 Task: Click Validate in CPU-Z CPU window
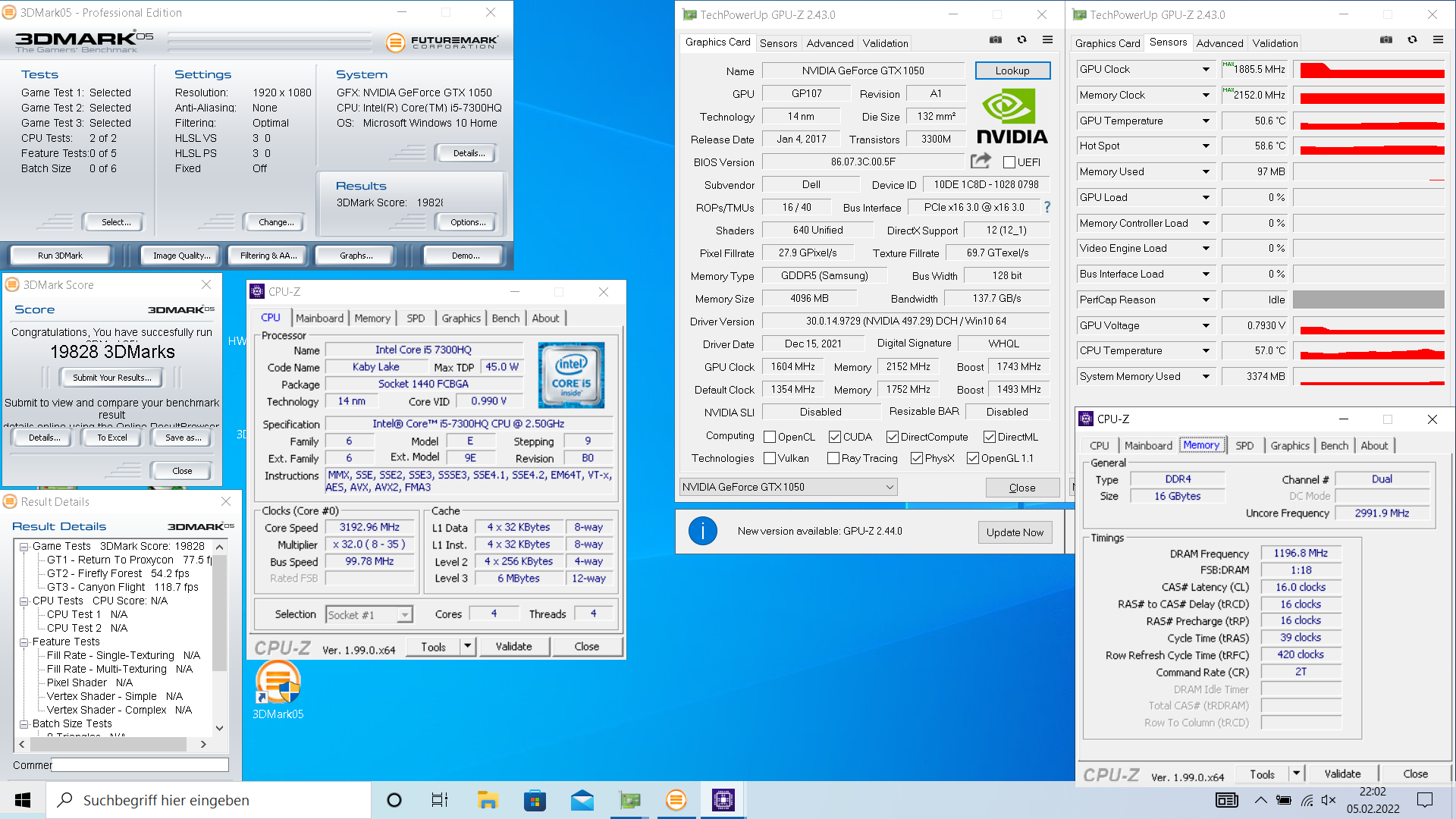tap(513, 646)
